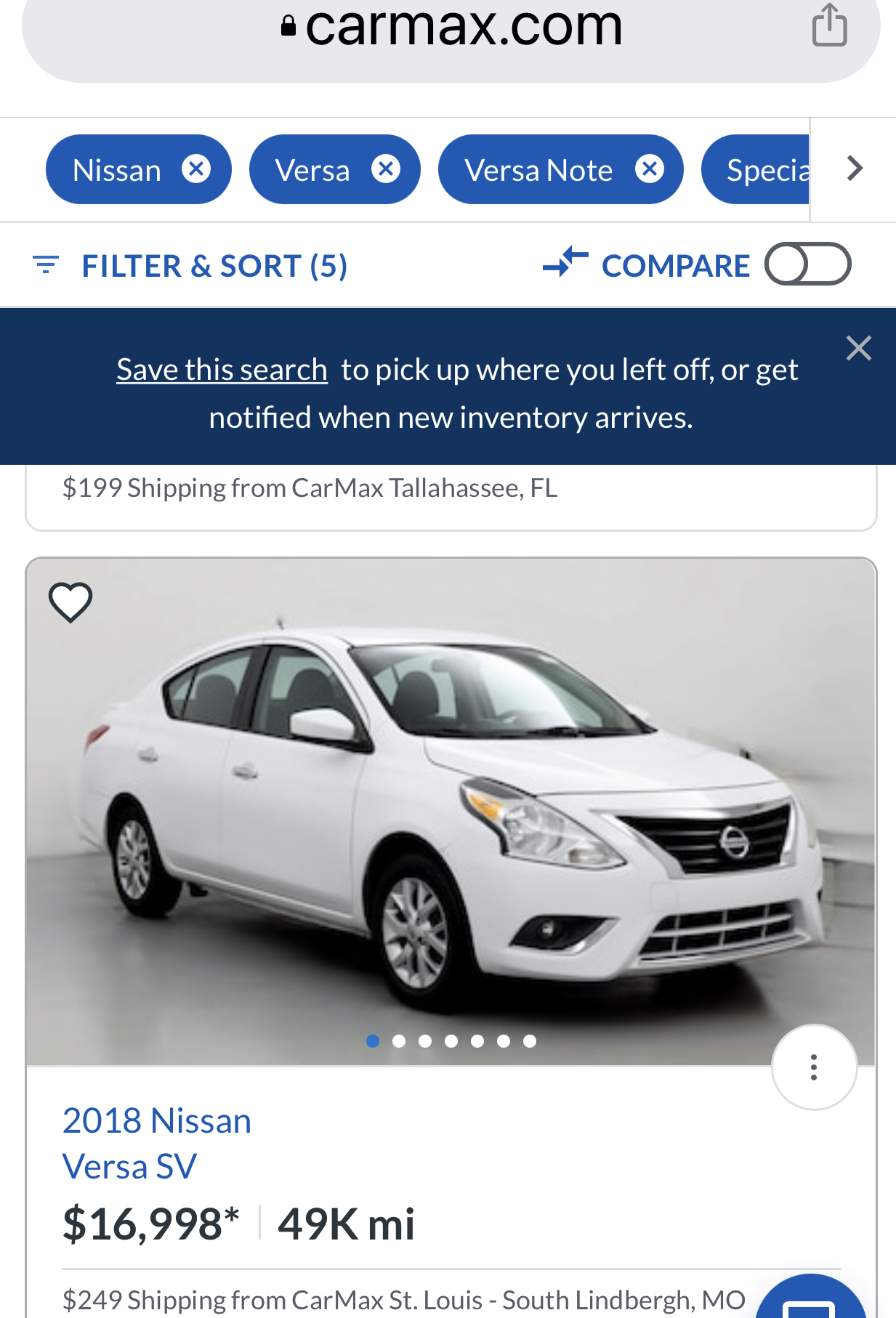Show more filter chips with right arrow
The width and height of the screenshot is (896, 1318).
[855, 169]
